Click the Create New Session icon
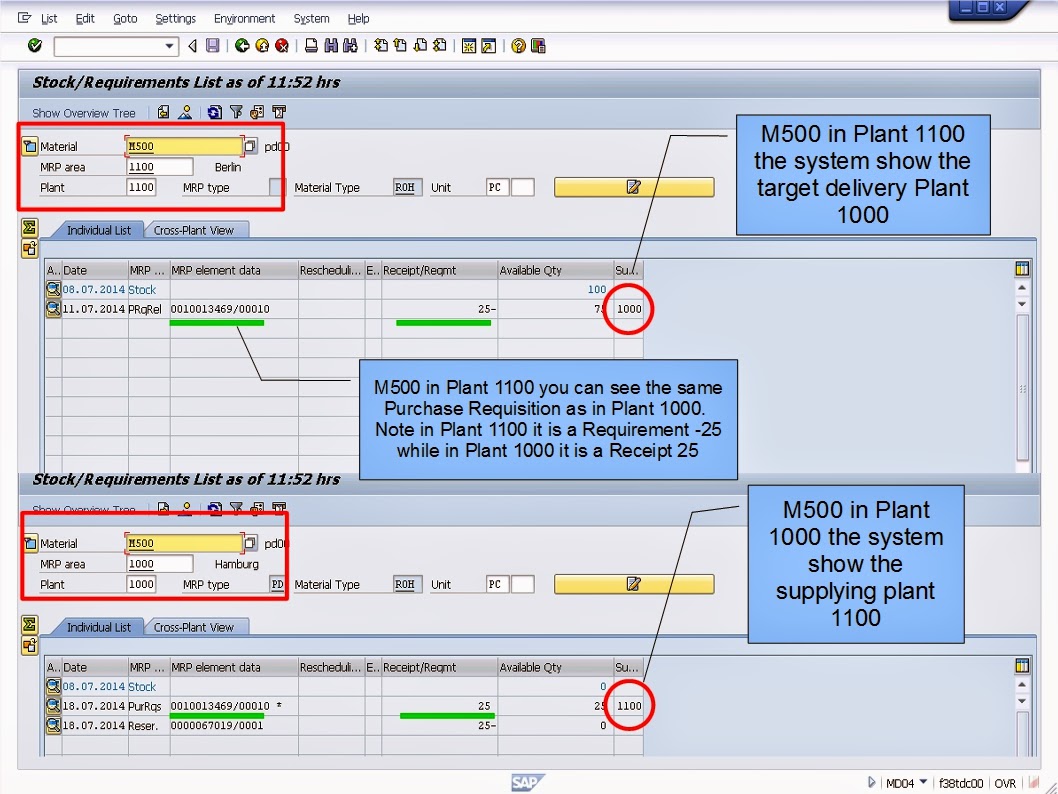Screen dimensions: 1058x794 coord(469,45)
